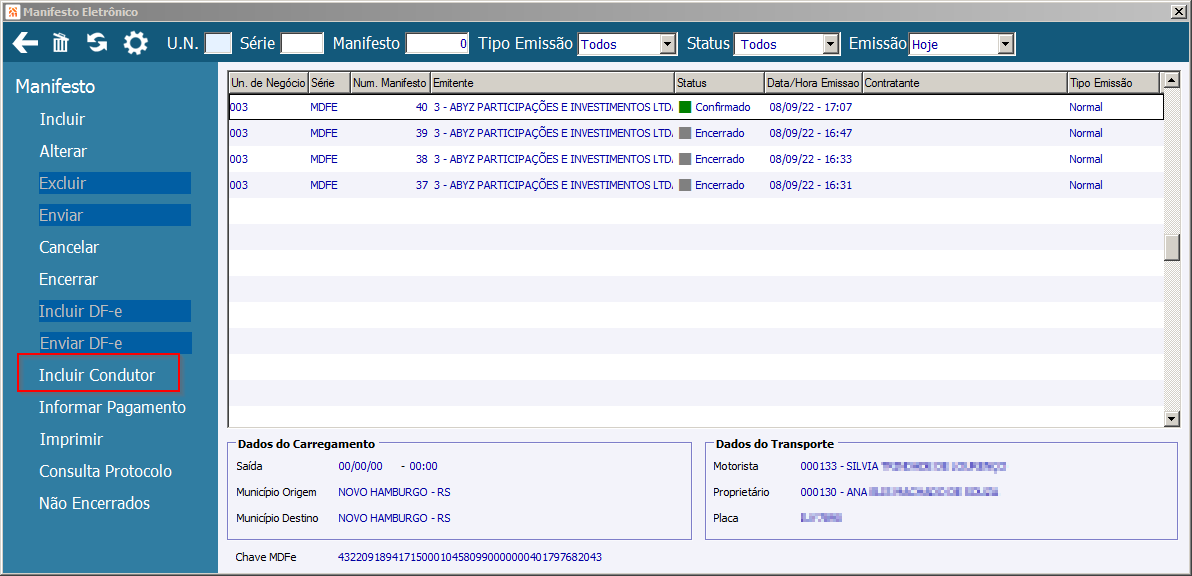Sort by Data/Hora Emissao column header

tap(813, 82)
